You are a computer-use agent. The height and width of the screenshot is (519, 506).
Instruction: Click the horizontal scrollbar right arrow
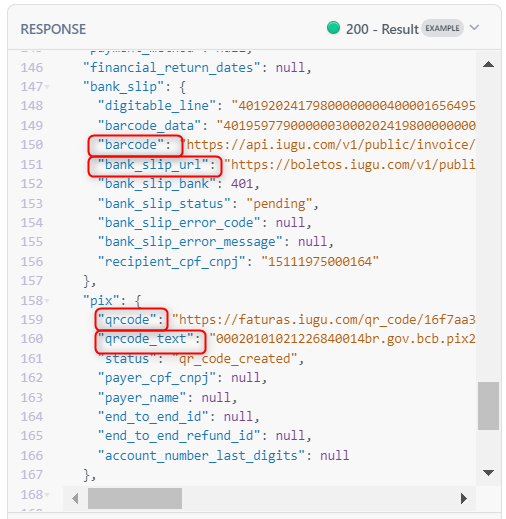(464, 499)
